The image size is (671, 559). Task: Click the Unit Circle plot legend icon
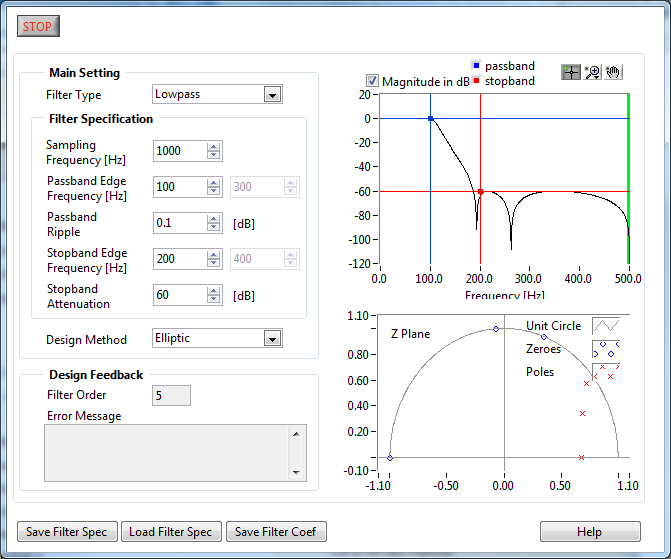pyautogui.click(x=605, y=327)
